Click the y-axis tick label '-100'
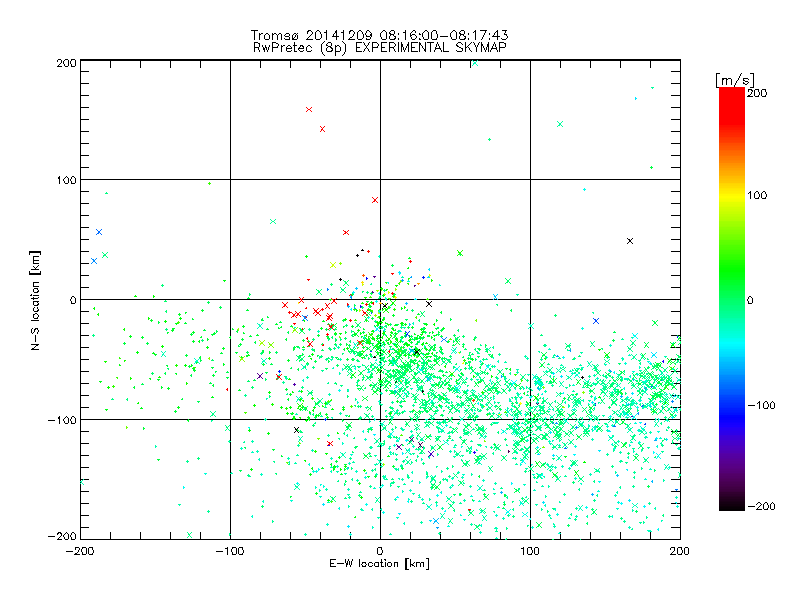The image size is (800, 600). [62, 420]
